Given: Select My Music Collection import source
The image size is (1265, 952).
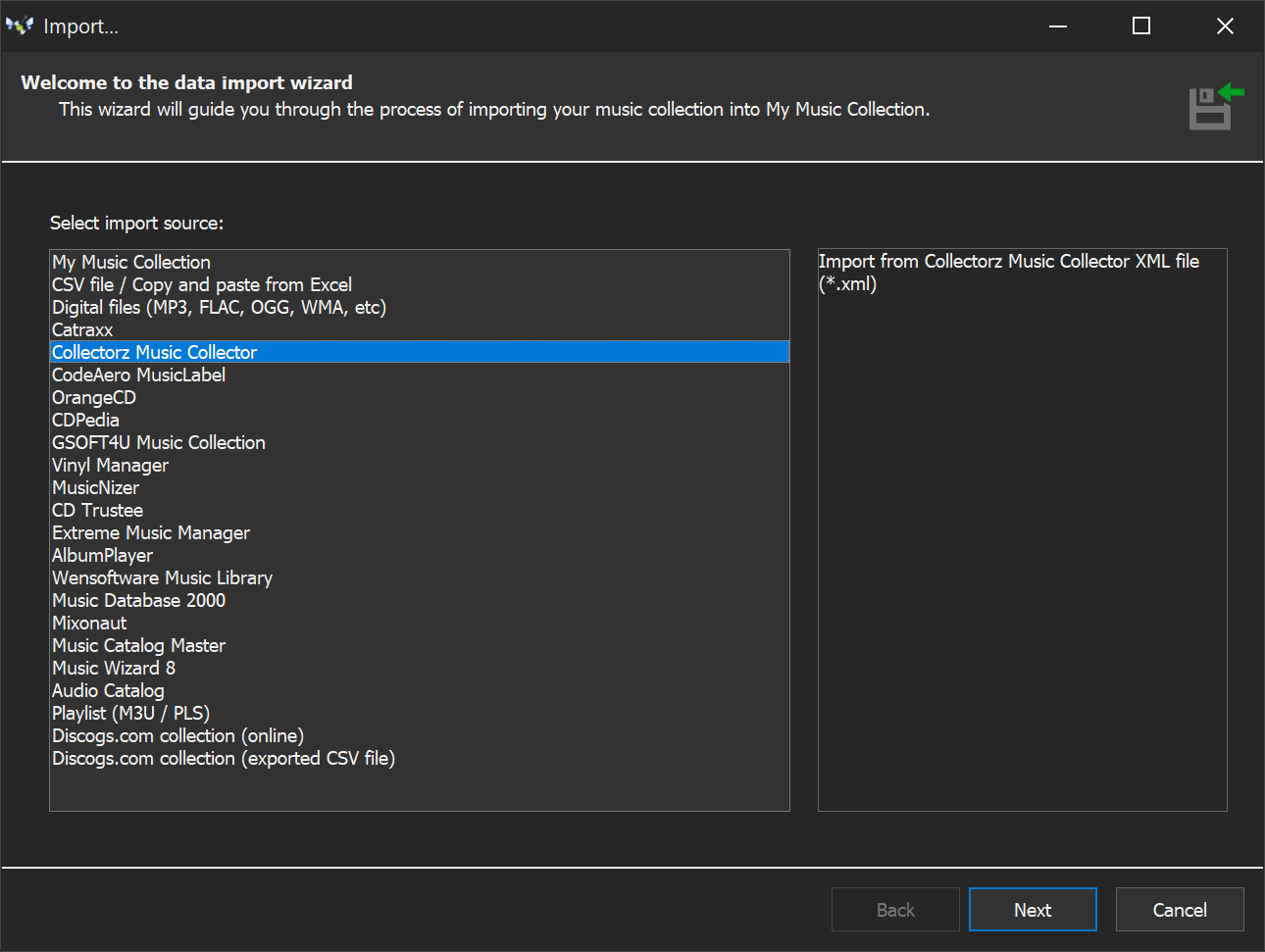Looking at the screenshot, I should coord(131,262).
